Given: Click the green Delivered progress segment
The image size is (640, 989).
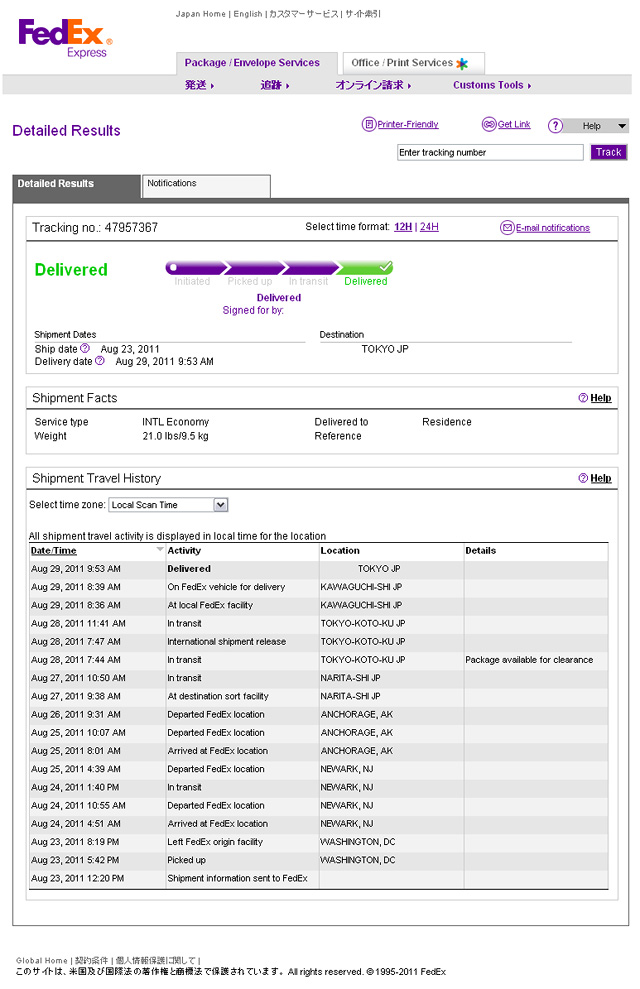Looking at the screenshot, I should tap(365, 269).
